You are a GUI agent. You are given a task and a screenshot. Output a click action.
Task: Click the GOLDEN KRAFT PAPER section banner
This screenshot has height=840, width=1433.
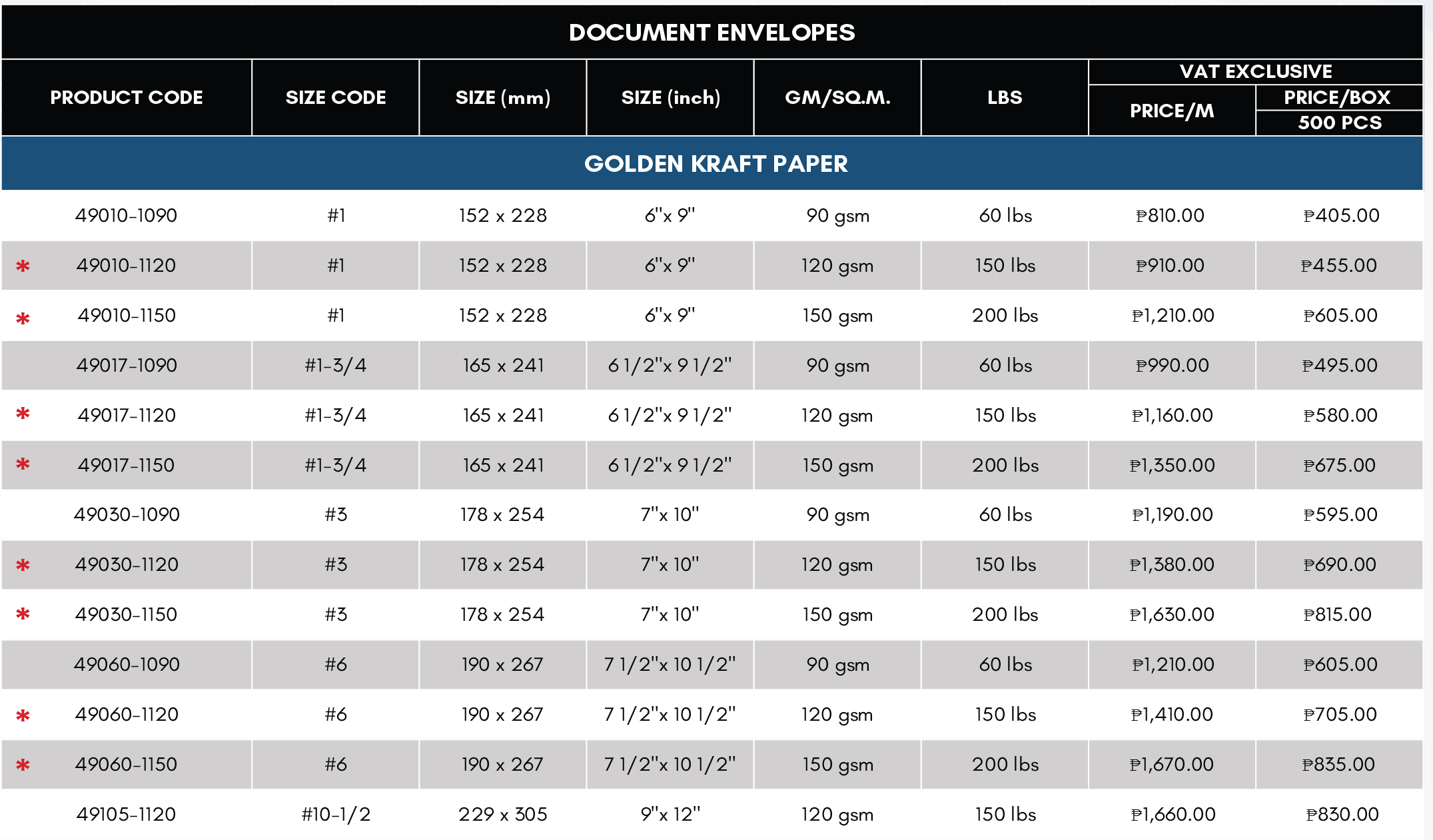712,164
